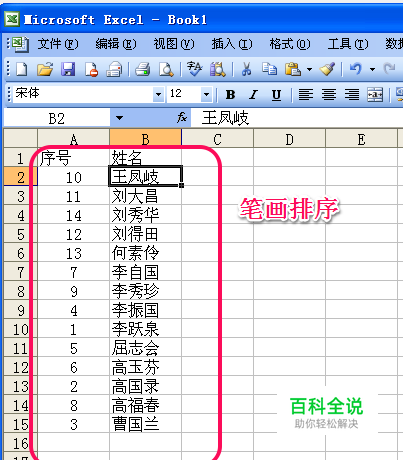Open the Paste options dropdown arrow
This screenshot has width=403, height=460.
click(x=309, y=69)
